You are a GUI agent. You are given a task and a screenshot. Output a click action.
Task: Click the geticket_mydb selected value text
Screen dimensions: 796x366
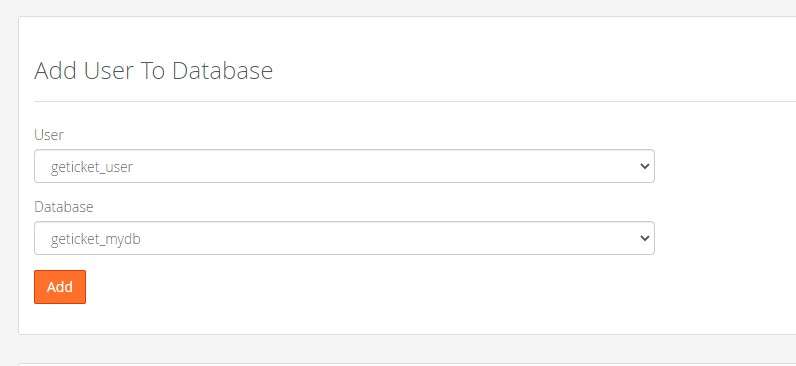click(95, 239)
